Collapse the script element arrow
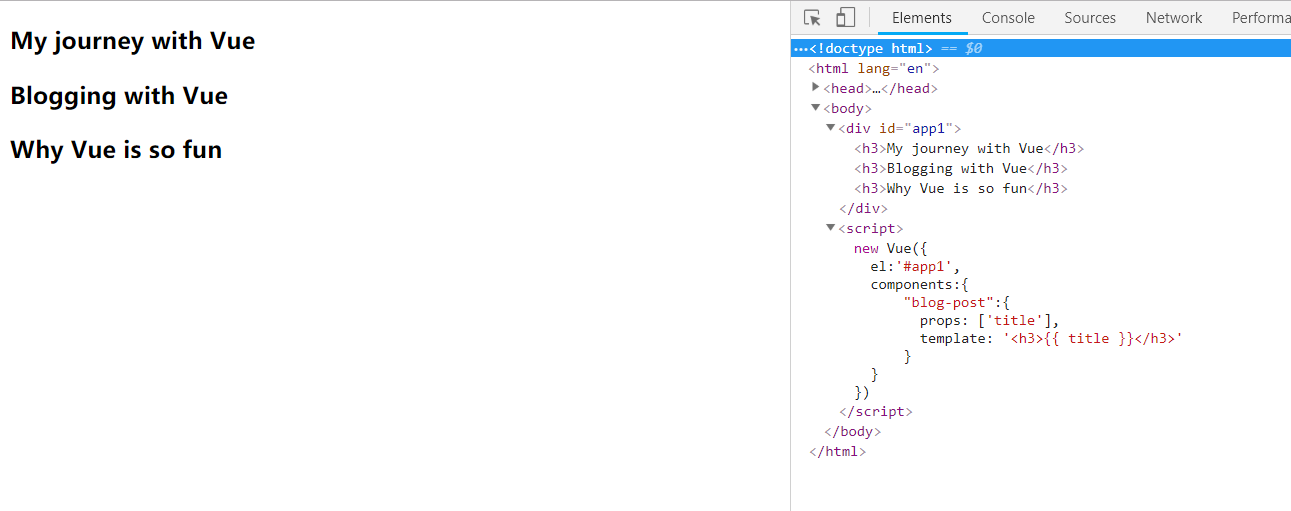This screenshot has height=511, width=1291. [831, 228]
